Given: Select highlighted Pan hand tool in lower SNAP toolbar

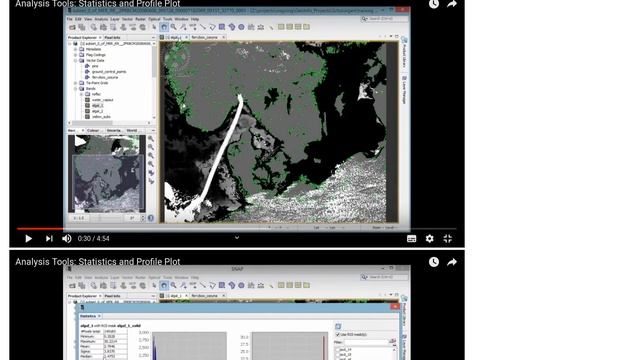Looking at the screenshot, I should tap(164, 286).
